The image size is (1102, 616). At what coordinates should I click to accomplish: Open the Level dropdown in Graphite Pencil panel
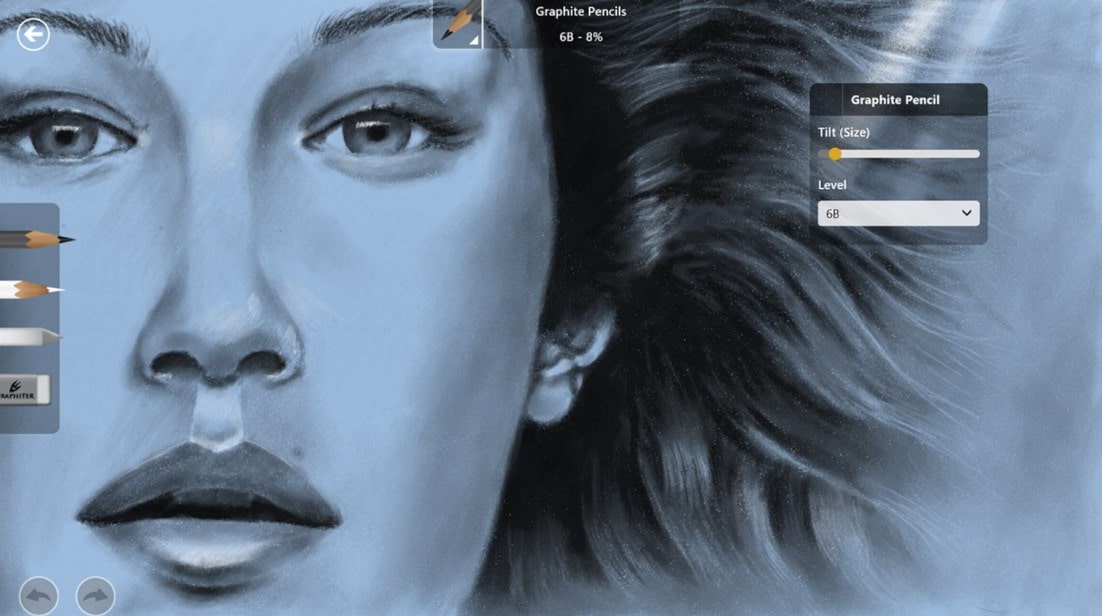897,213
